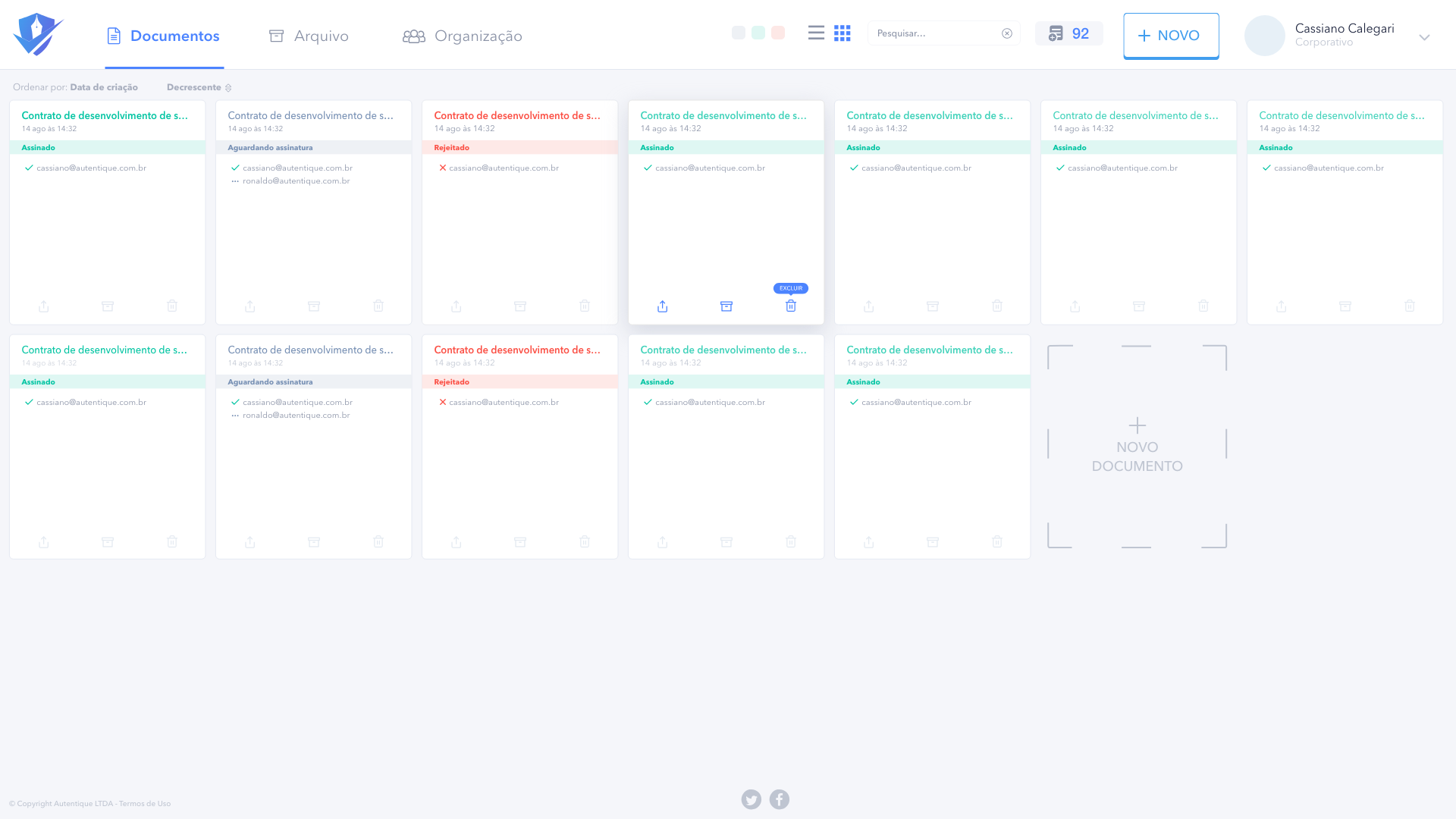This screenshot has height=819, width=1456.
Task: Open Facebook link in footer
Action: click(779, 799)
